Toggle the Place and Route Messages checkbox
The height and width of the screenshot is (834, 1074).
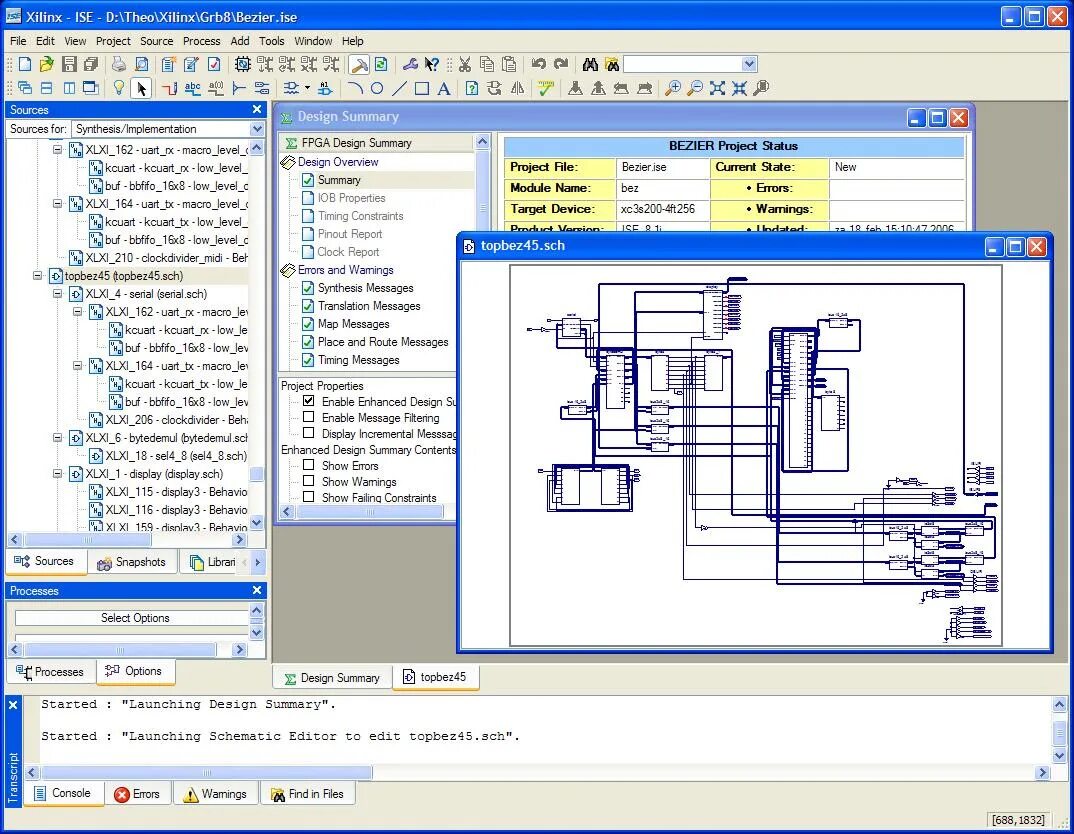click(x=308, y=342)
